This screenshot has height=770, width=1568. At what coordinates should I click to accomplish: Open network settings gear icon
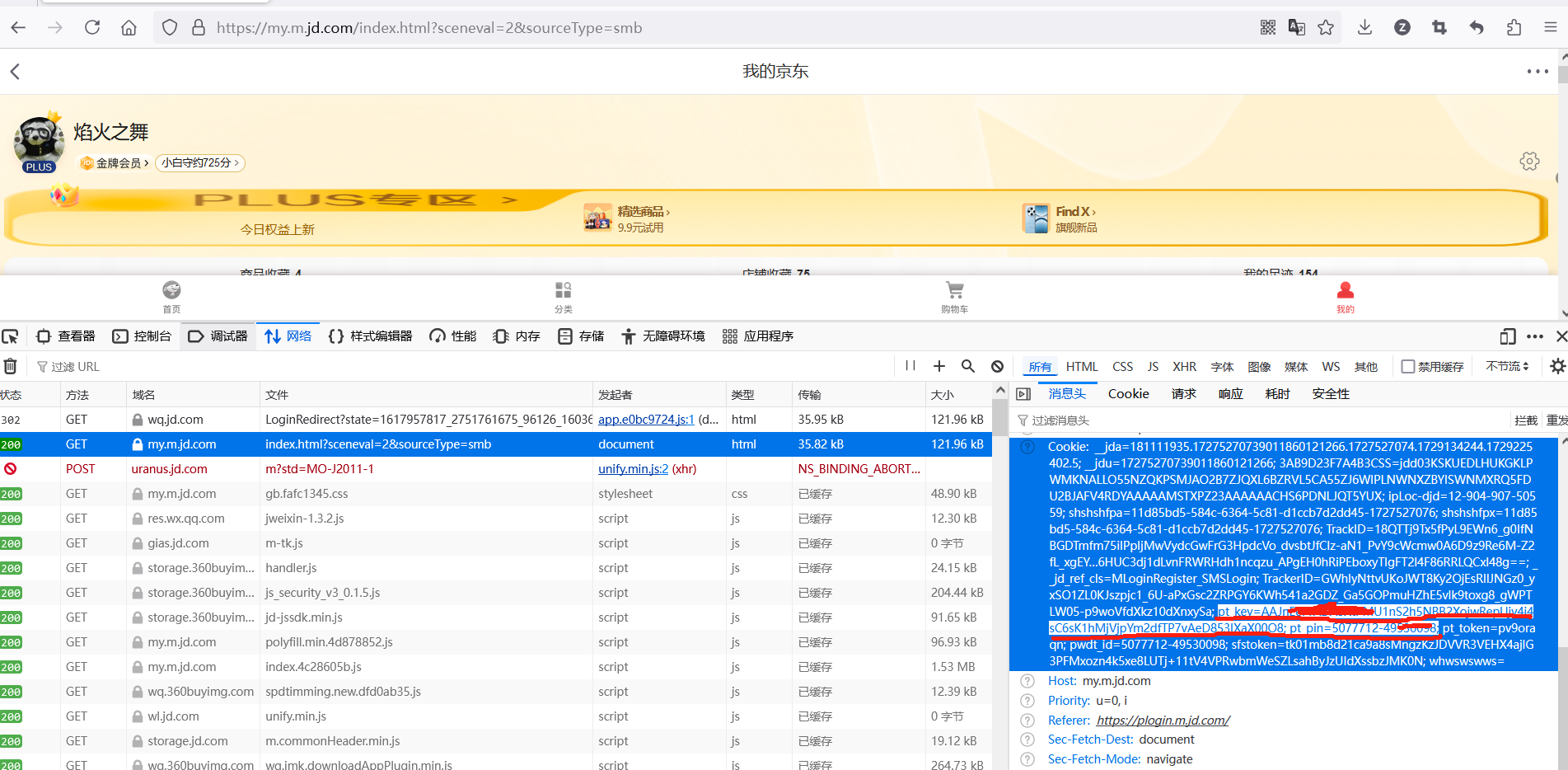(x=1557, y=366)
